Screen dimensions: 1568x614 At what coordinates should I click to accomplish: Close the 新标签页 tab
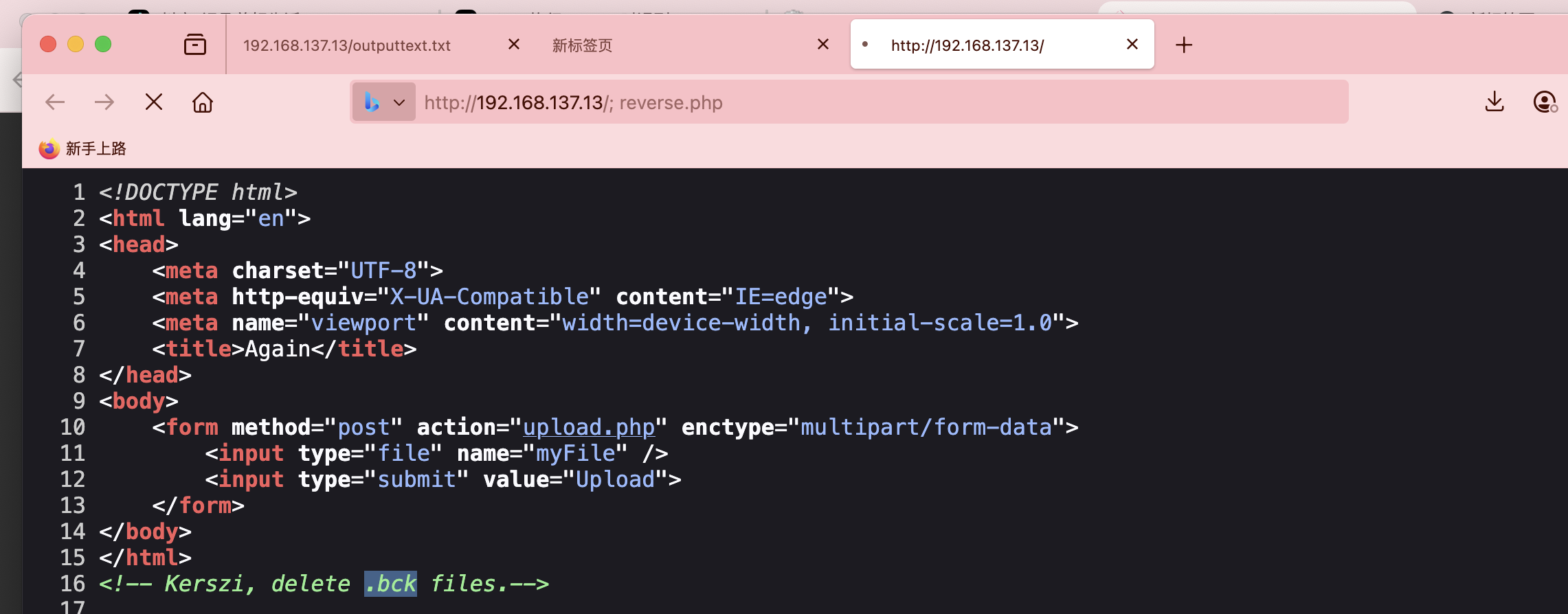point(823,45)
